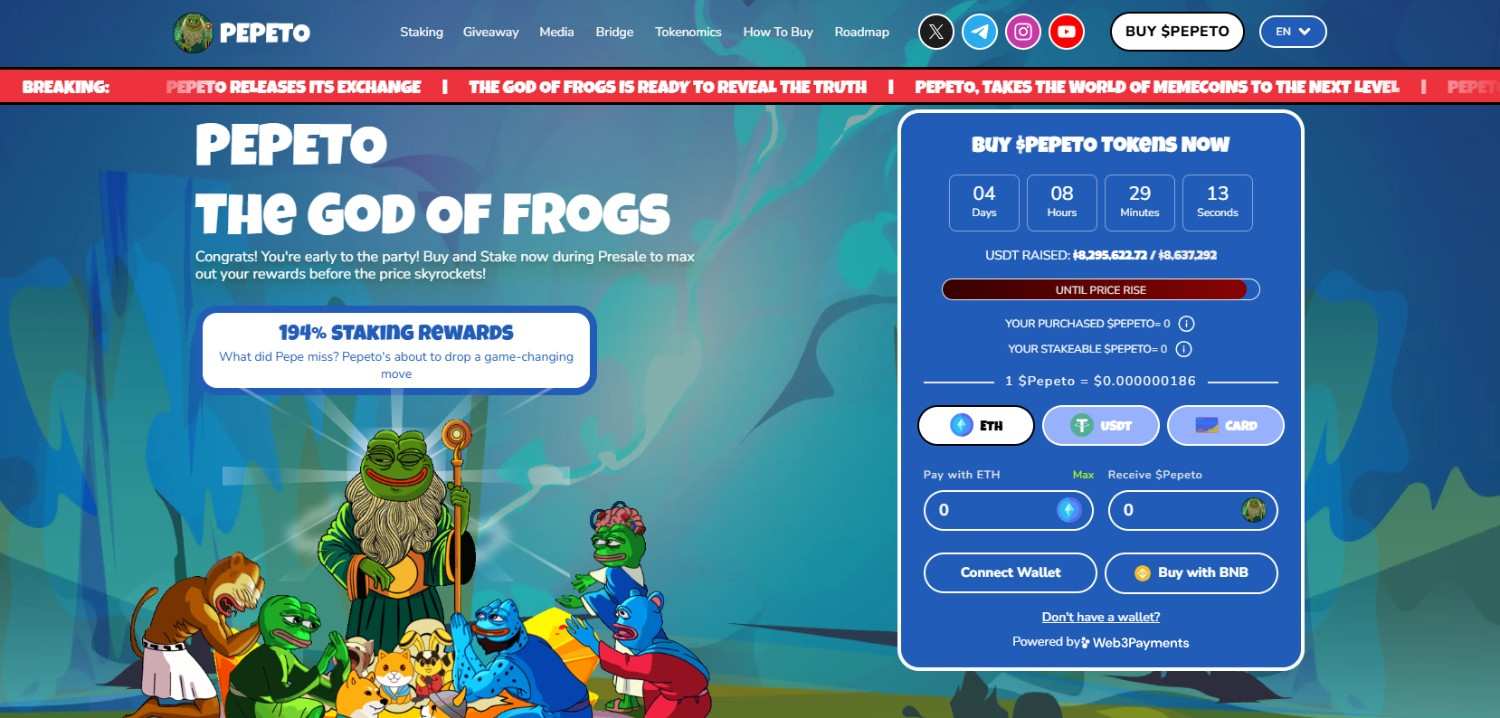Go to the Tokenomics section
Screen dimensions: 1500x718
coord(688,32)
